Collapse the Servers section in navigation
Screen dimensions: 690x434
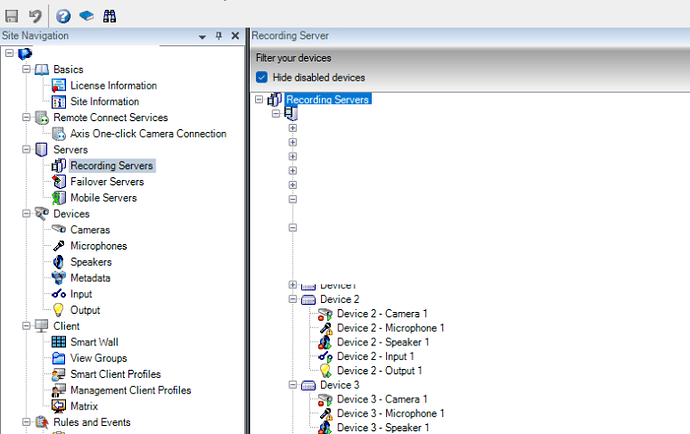point(27,150)
